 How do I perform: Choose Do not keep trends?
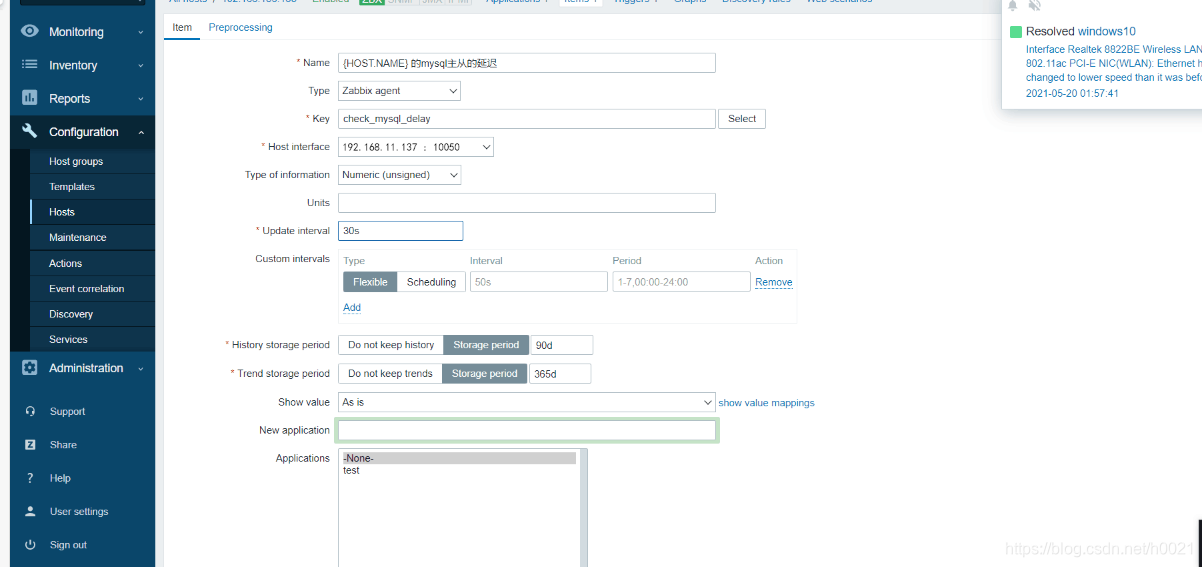pyautogui.click(x=390, y=373)
